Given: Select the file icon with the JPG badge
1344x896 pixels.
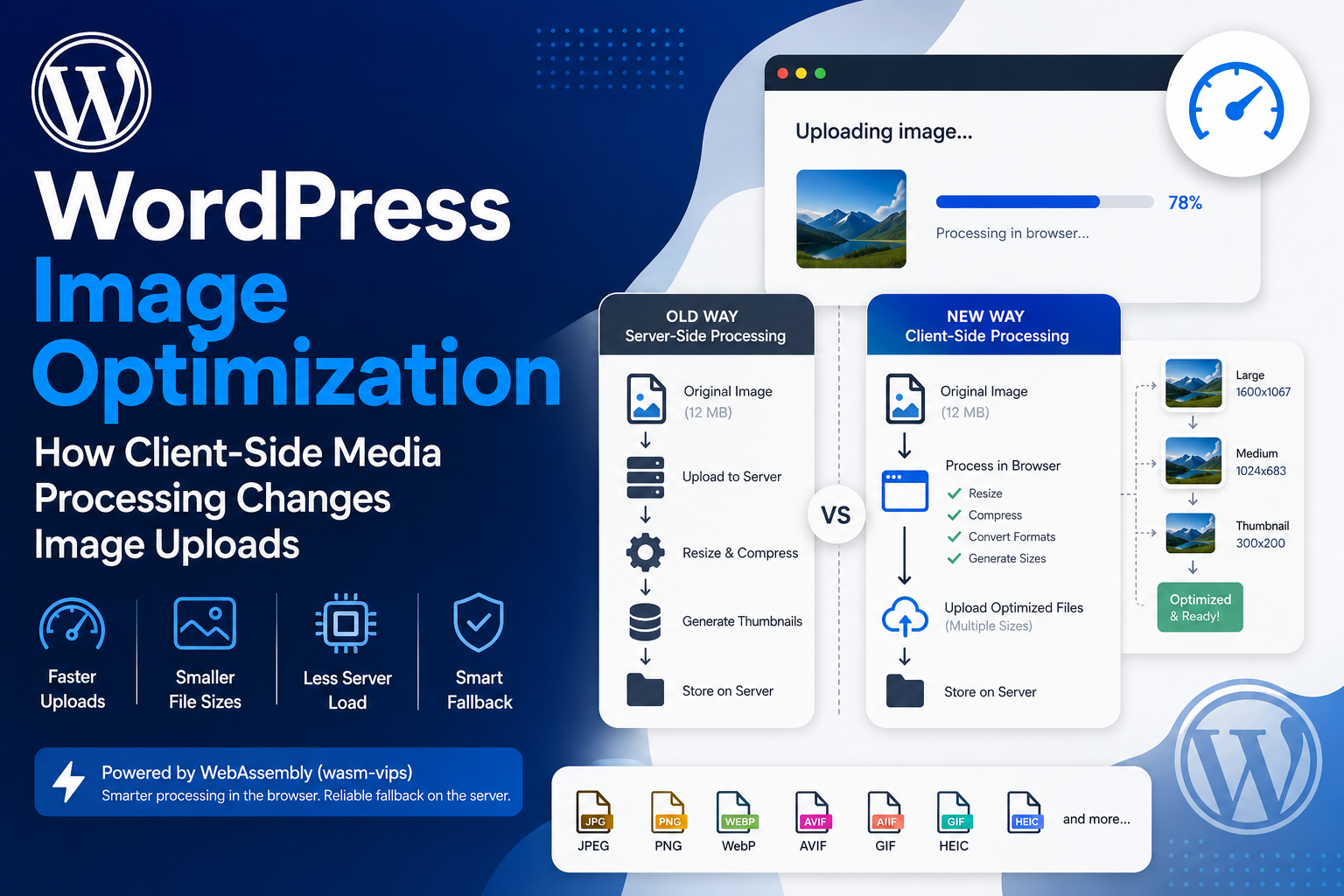Looking at the screenshot, I should [x=594, y=811].
